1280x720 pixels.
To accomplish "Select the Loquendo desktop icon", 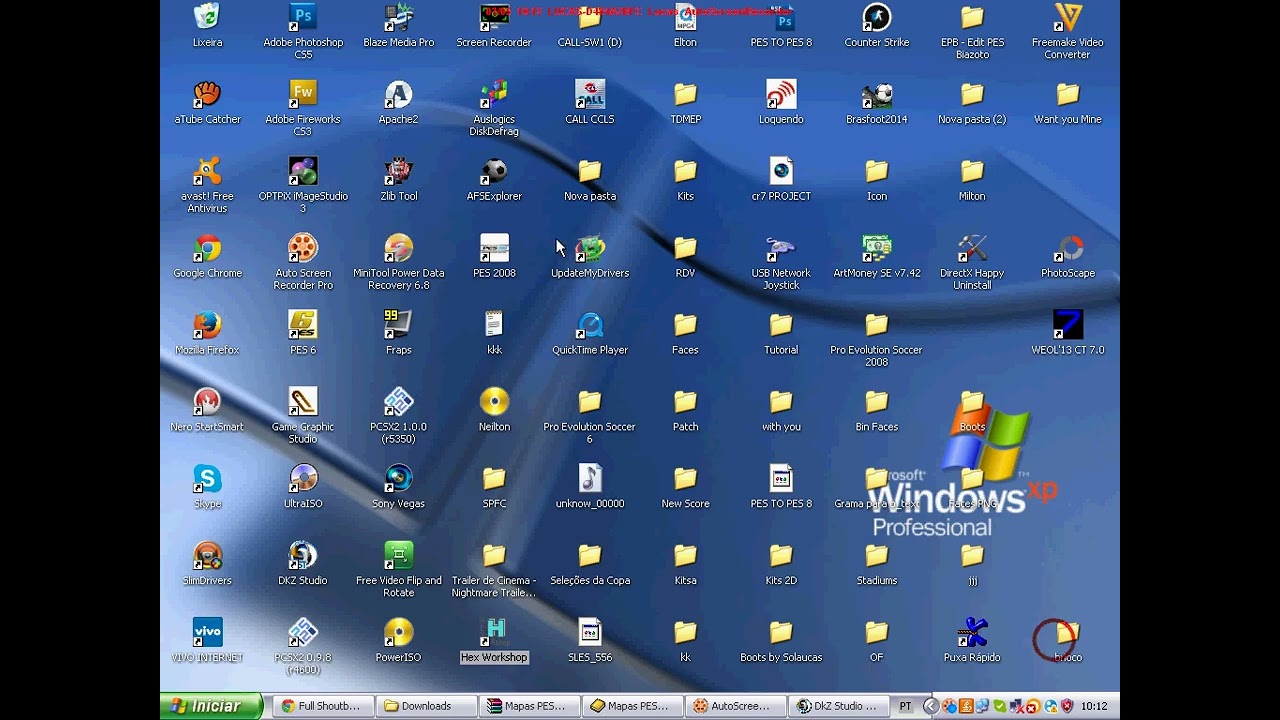I will [x=781, y=94].
